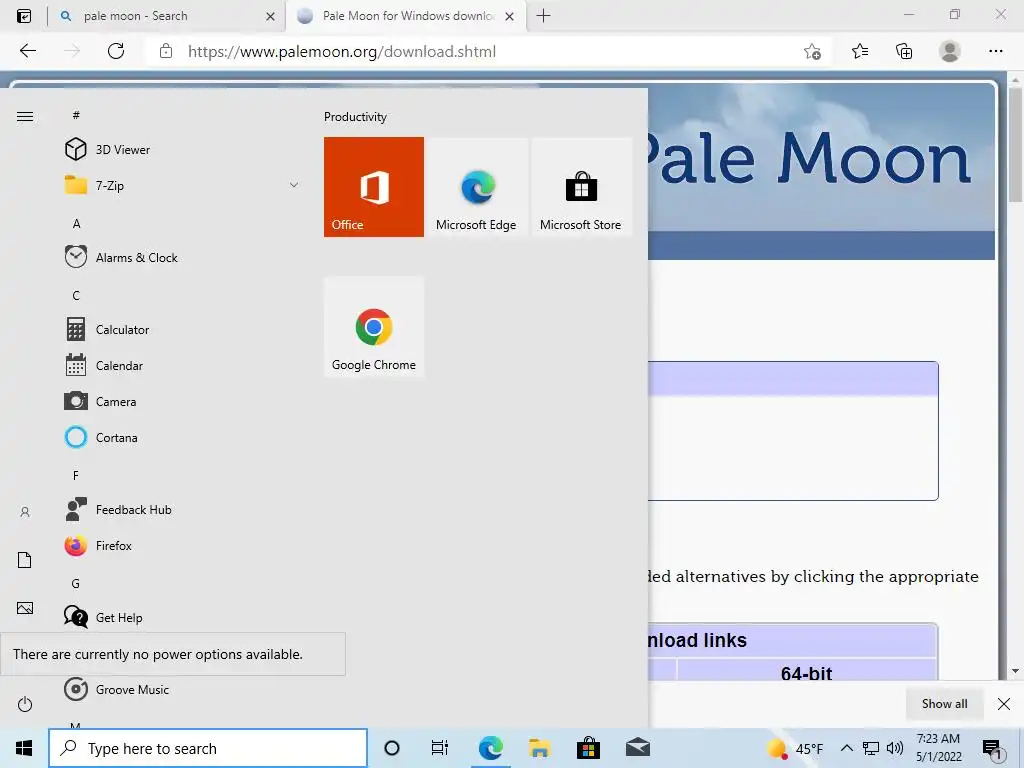This screenshot has height=768, width=1024.
Task: Open File Explorer from the taskbar
Action: tap(539, 748)
